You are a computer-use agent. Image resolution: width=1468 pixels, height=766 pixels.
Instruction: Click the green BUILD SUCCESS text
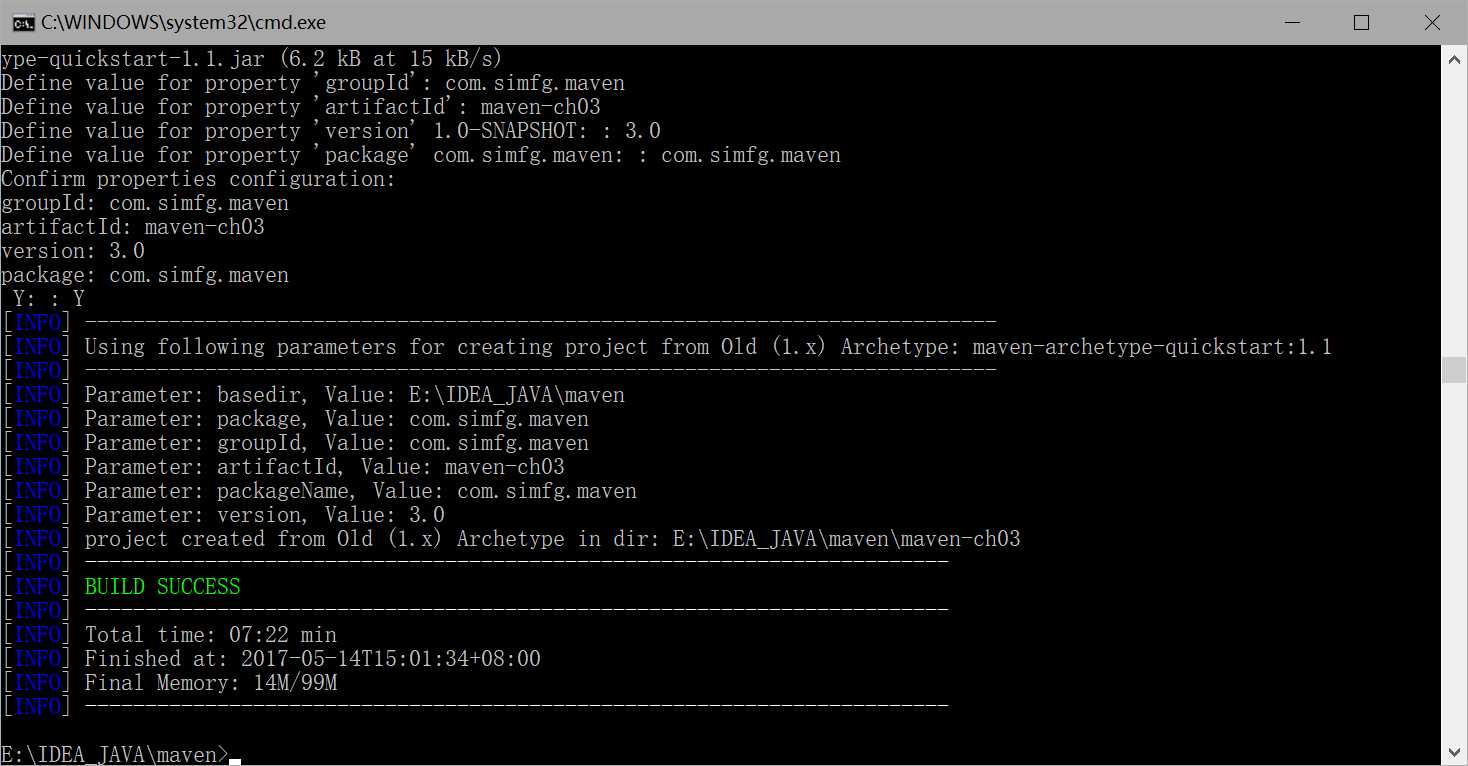[163, 587]
